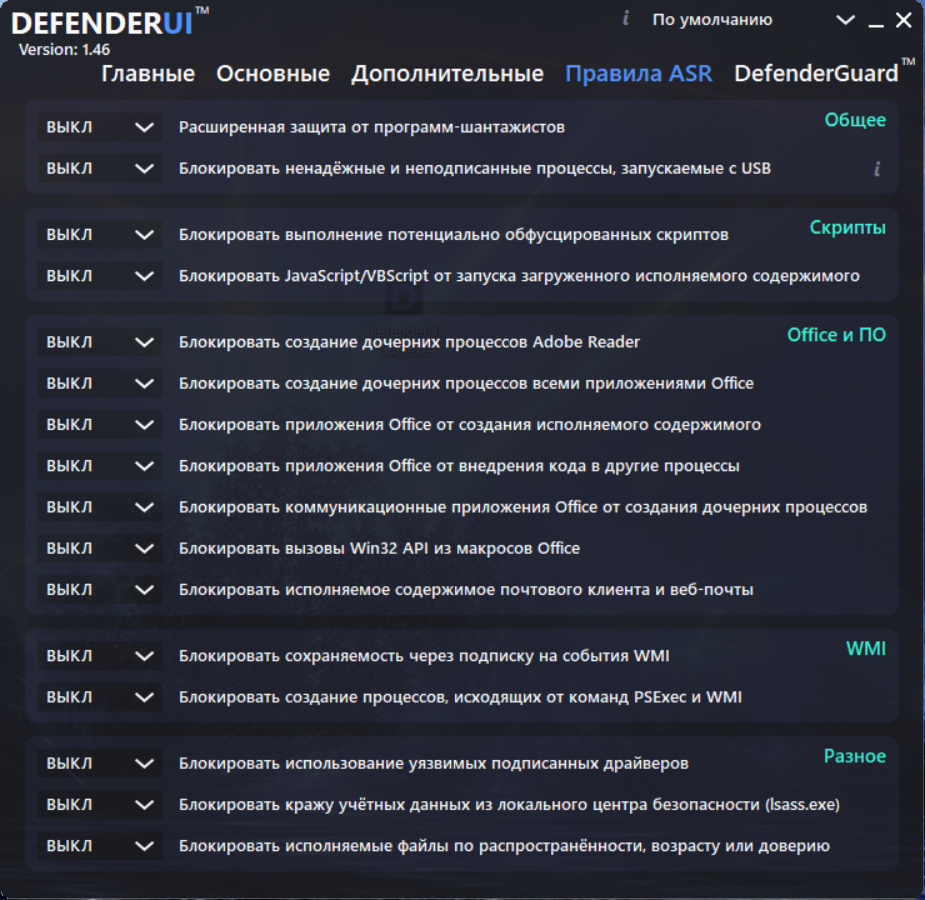Switch to the Основные tab
This screenshot has height=900, width=925.
point(273,74)
